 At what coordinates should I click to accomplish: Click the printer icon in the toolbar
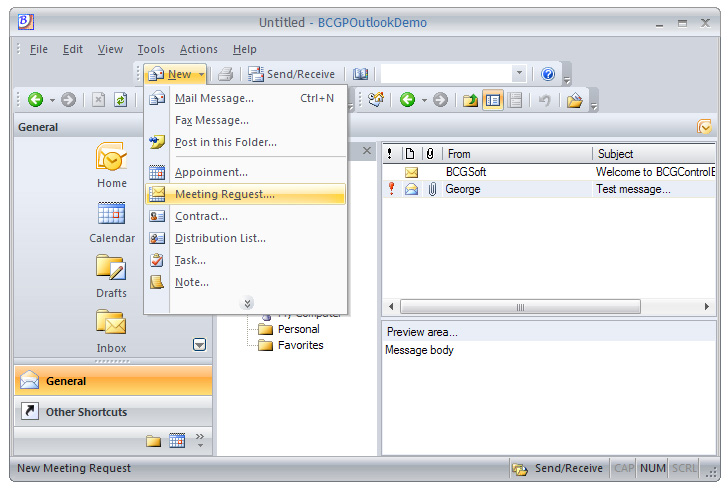pos(225,74)
